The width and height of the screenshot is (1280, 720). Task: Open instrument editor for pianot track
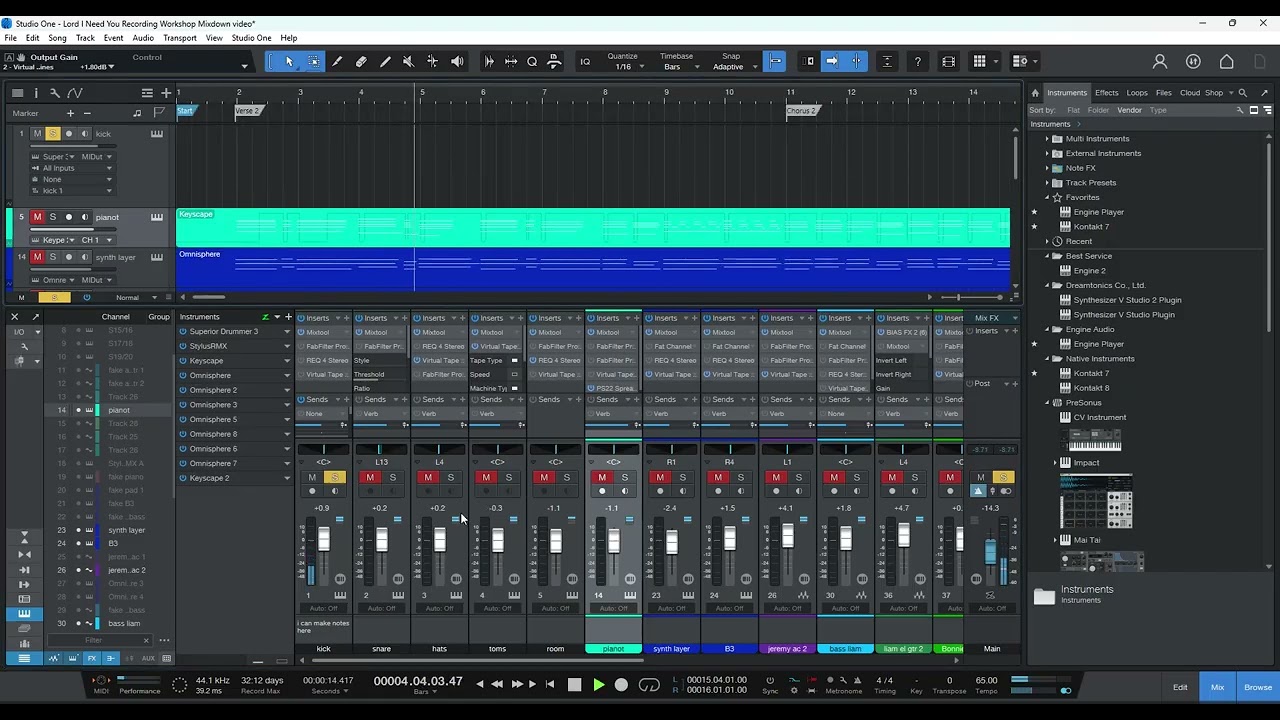[157, 217]
